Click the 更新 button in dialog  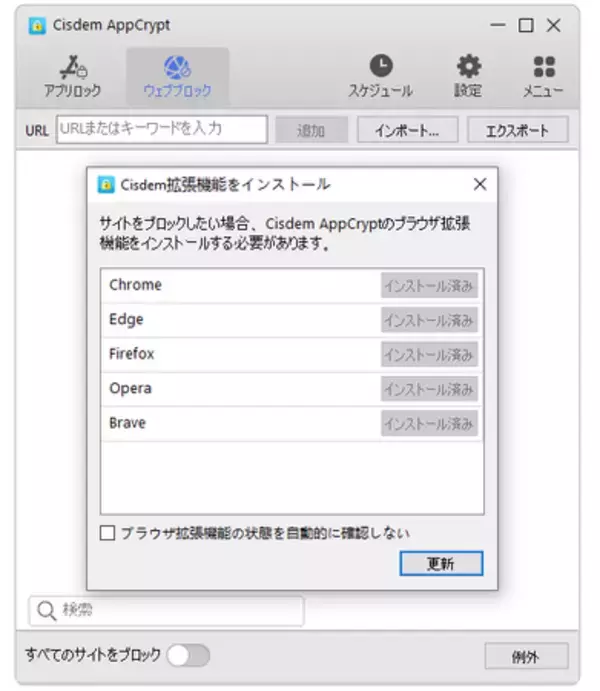click(441, 564)
